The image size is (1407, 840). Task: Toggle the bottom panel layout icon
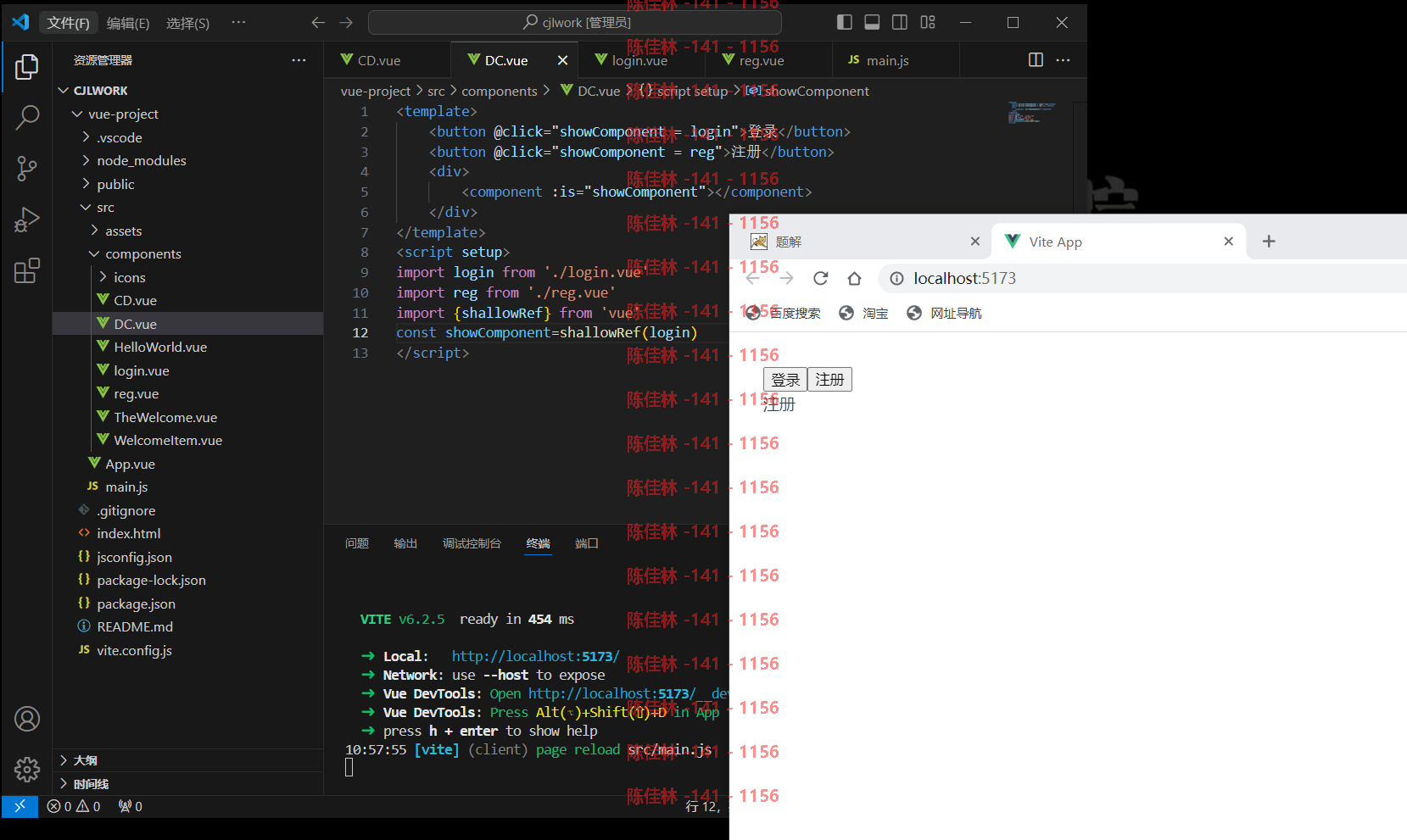(x=872, y=22)
